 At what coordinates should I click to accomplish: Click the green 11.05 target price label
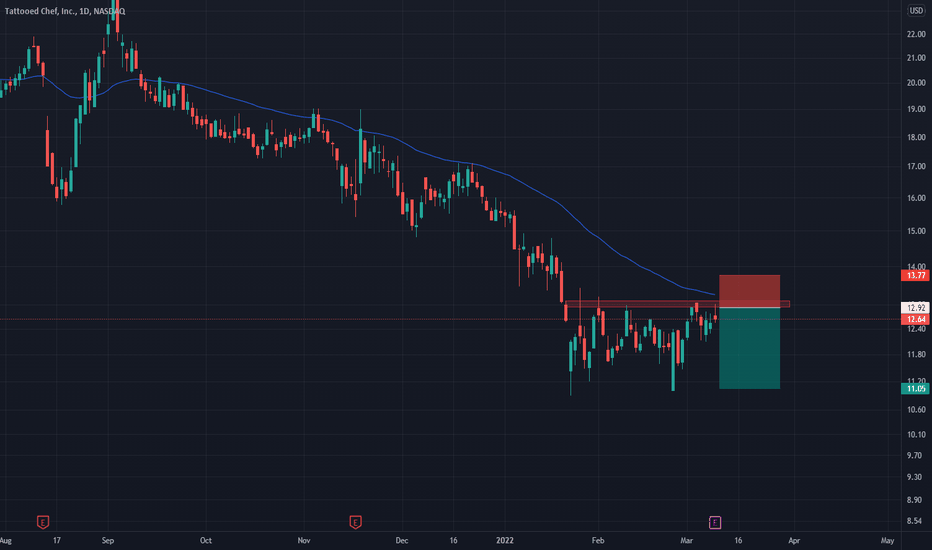[916, 388]
